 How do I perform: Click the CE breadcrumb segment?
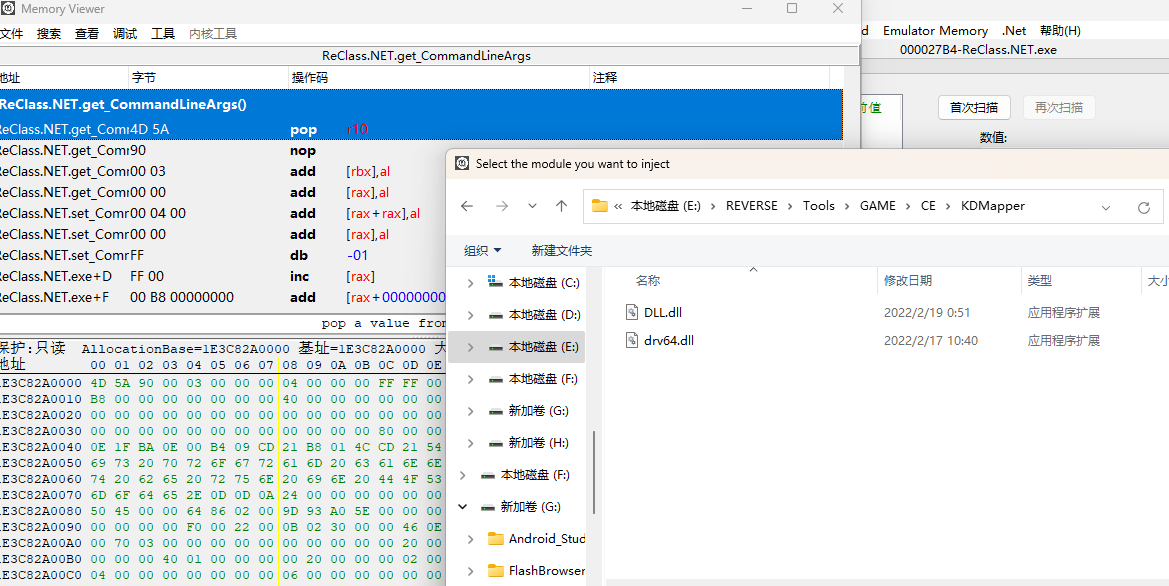coord(928,206)
